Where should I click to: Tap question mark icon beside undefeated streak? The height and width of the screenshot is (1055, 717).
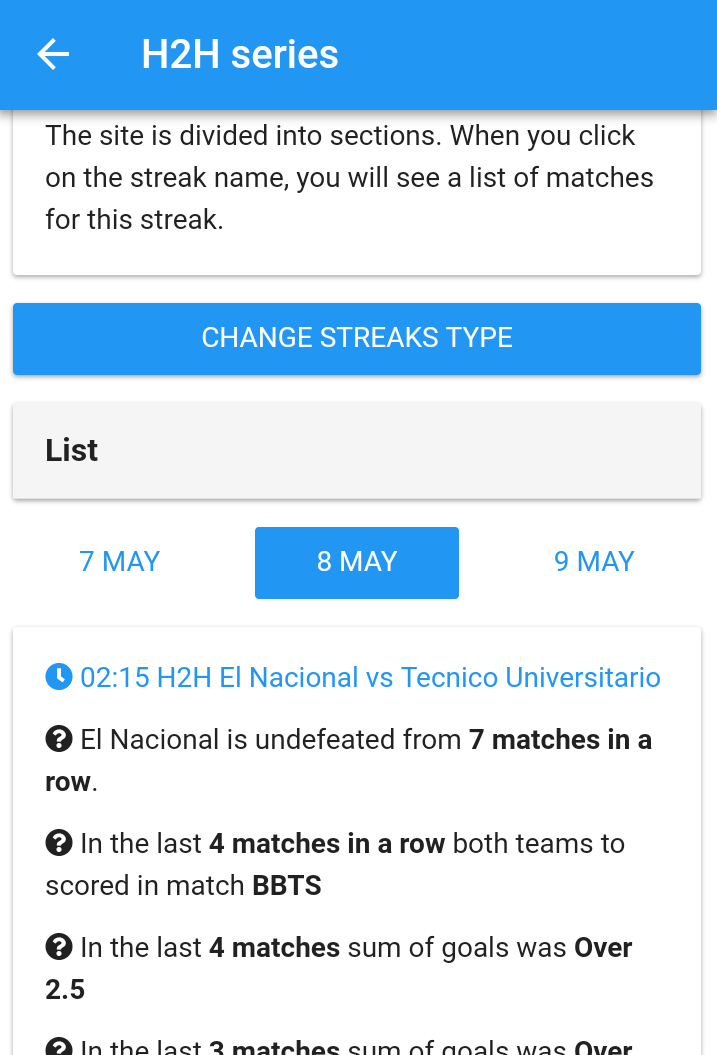tap(59, 740)
